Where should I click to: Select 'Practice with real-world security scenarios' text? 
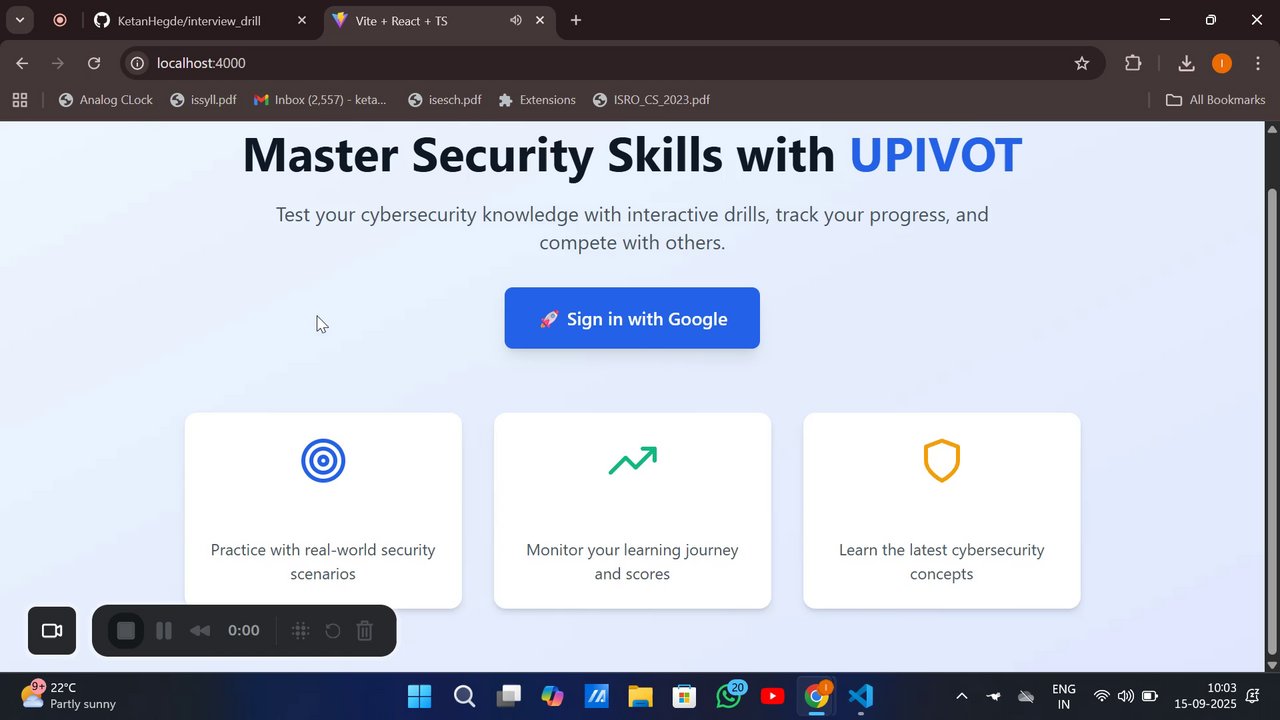[x=323, y=562]
